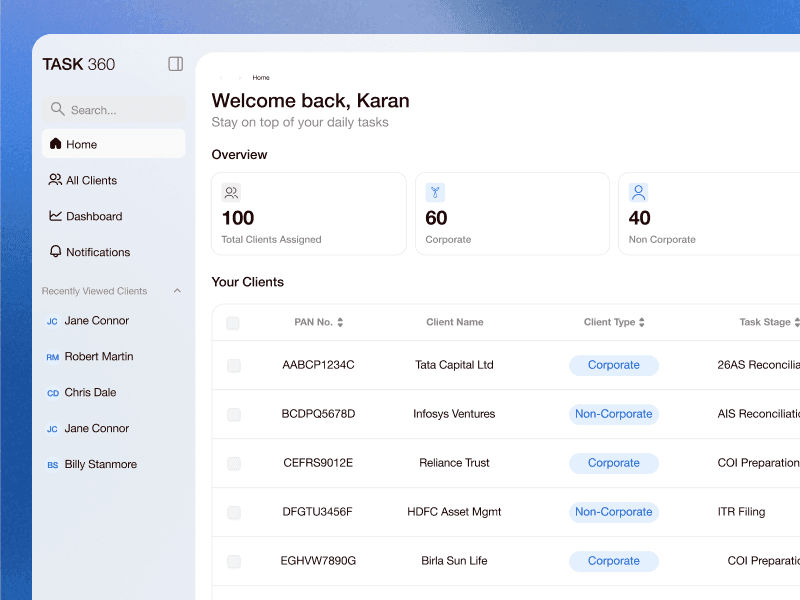Click the Home breadcrumb link
This screenshot has height=600, width=800.
tap(261, 78)
